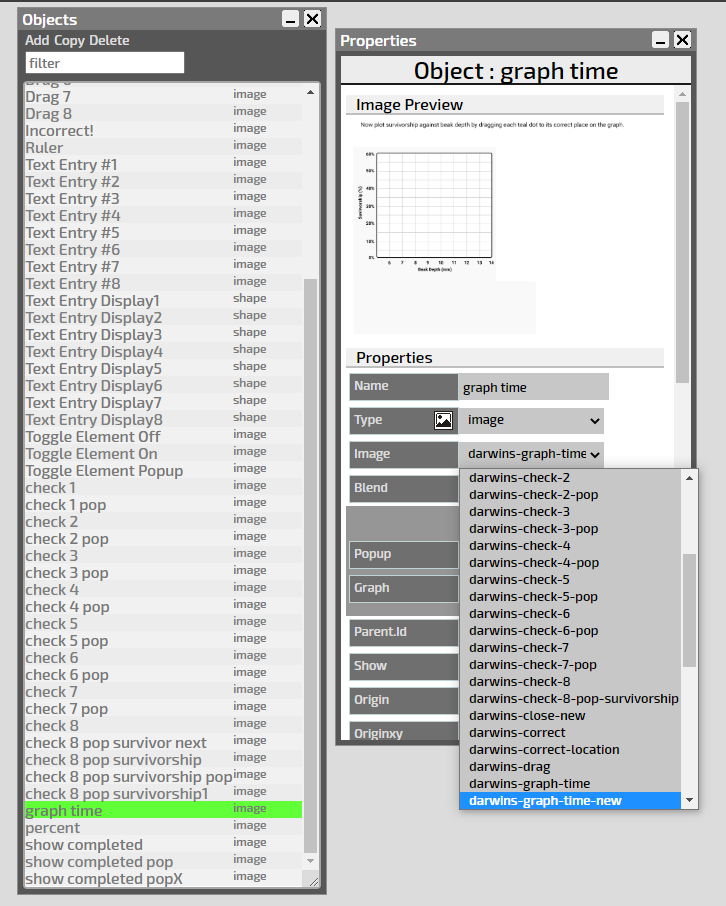Close the Properties panel
The height and width of the screenshot is (906, 726).
pyautogui.click(x=682, y=40)
